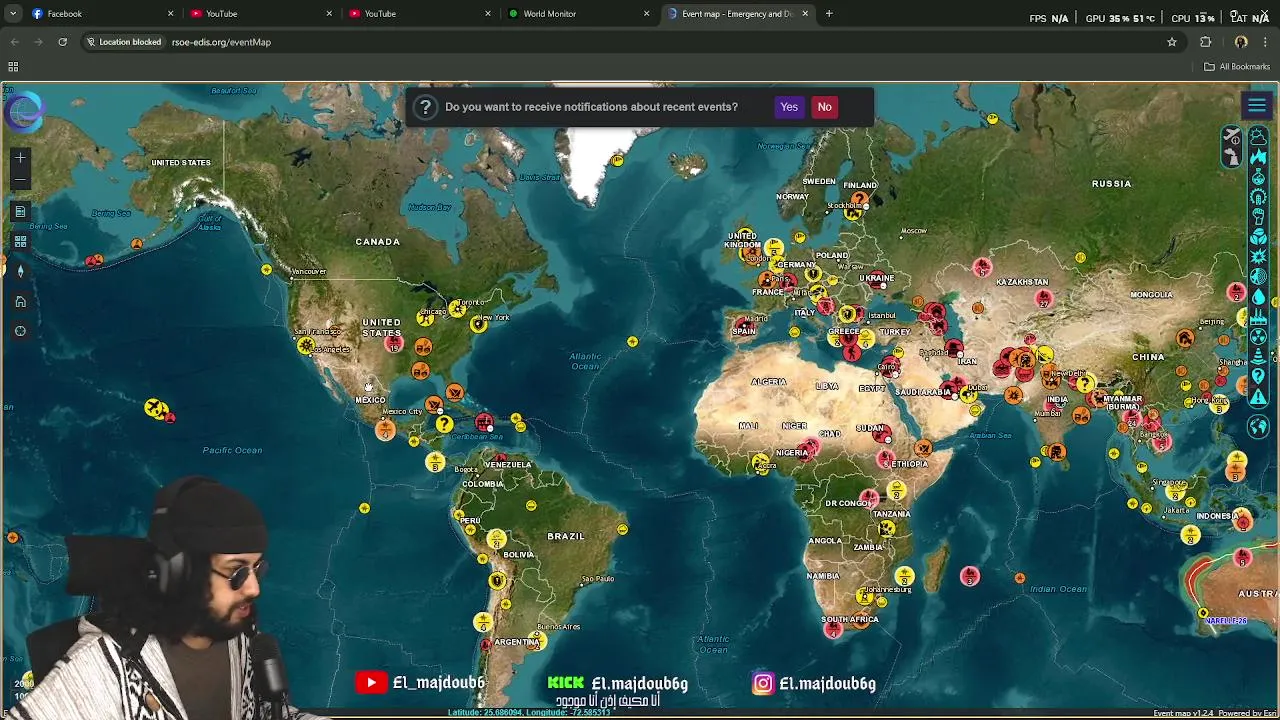Click the yellow marker in northern Russia

click(992, 119)
